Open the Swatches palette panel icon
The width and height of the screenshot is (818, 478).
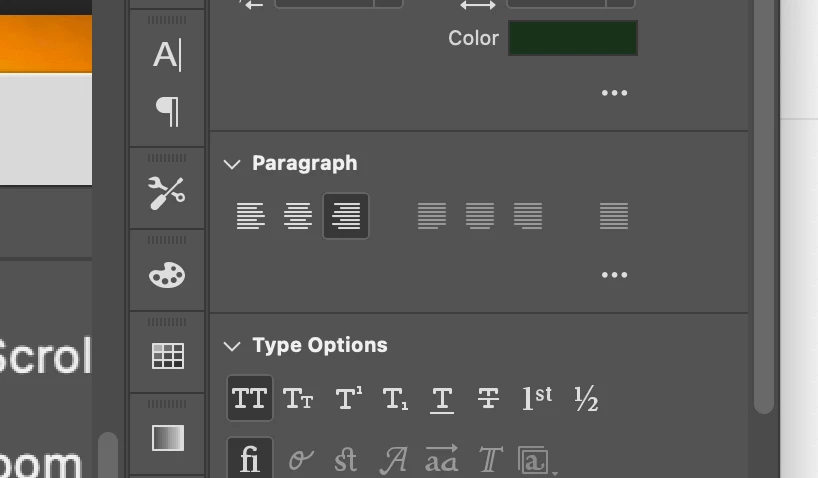point(167,275)
